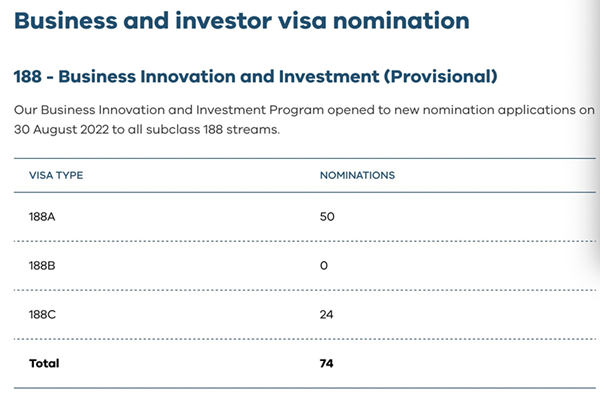The image size is (600, 396).
Task: Click the introductory paragraph about program opening
Action: pyautogui.click(x=304, y=120)
